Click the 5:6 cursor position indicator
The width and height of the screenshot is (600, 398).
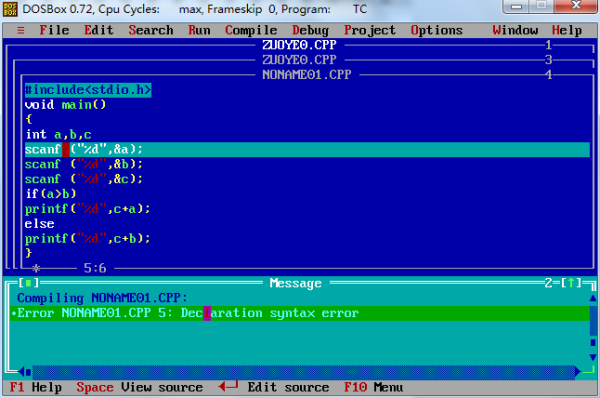95,268
